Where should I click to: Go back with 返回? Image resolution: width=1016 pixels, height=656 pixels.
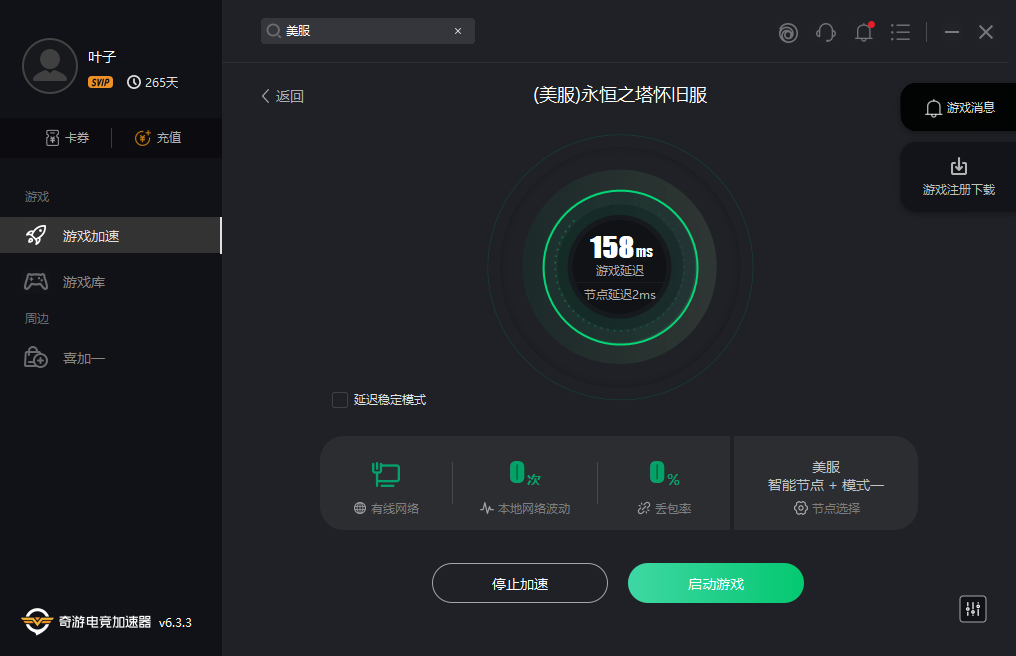283,96
